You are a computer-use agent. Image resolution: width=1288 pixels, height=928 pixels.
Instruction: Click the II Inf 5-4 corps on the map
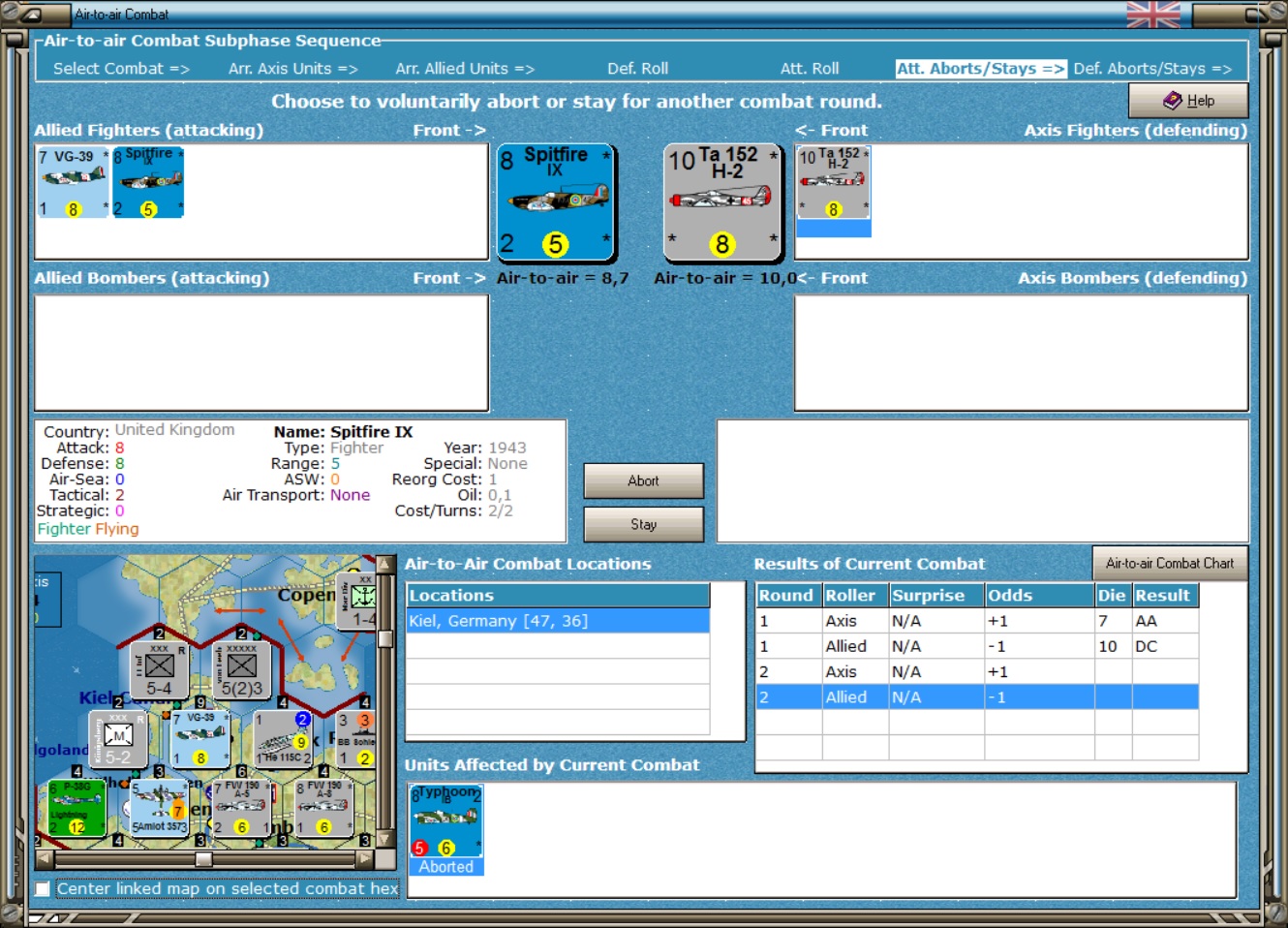[159, 669]
